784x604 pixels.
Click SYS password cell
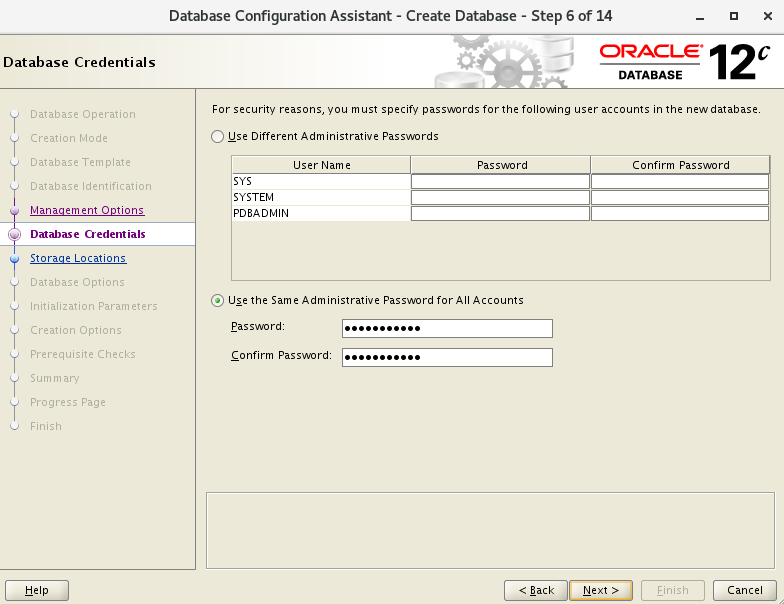[x=500, y=182]
